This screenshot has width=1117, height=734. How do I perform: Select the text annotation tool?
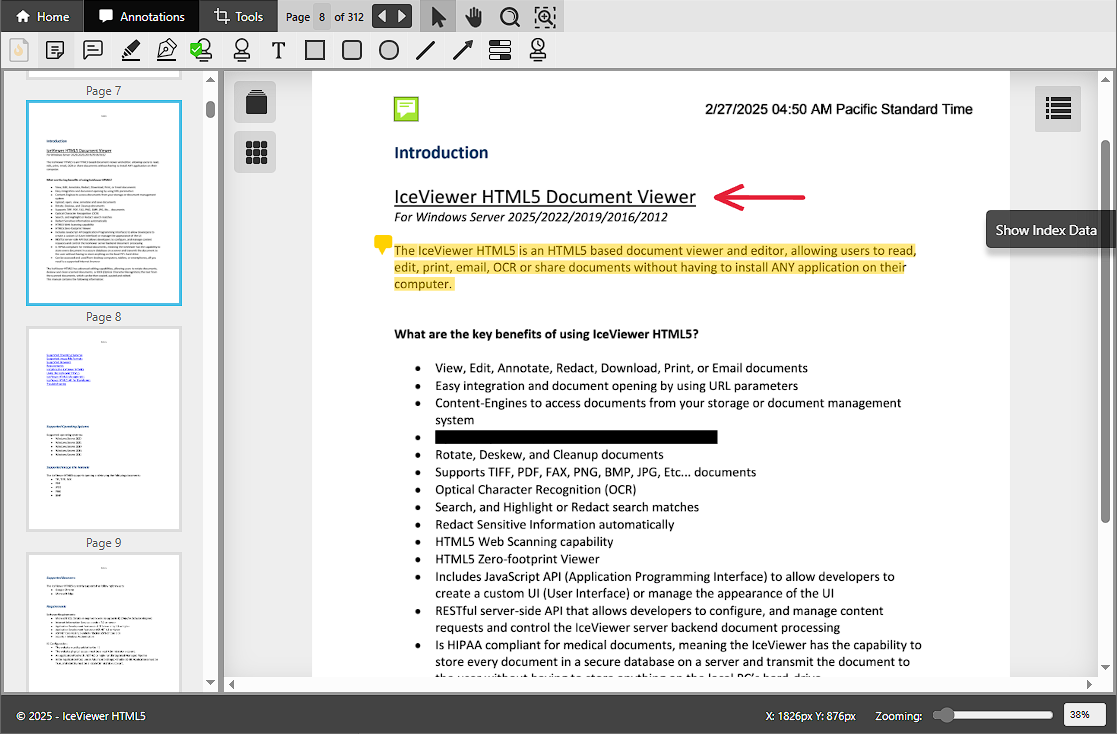pyautogui.click(x=278, y=50)
